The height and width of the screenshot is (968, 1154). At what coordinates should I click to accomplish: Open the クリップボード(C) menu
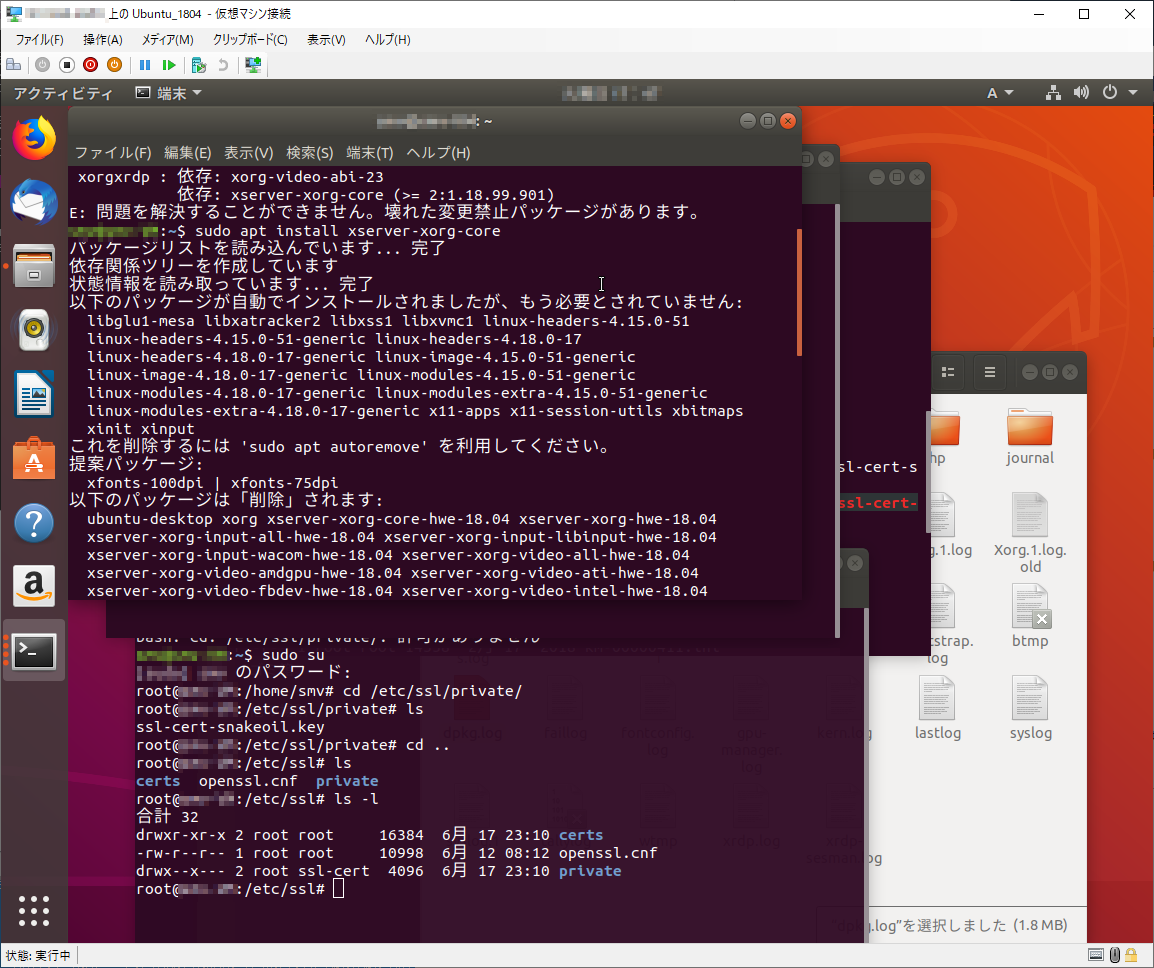[250, 40]
